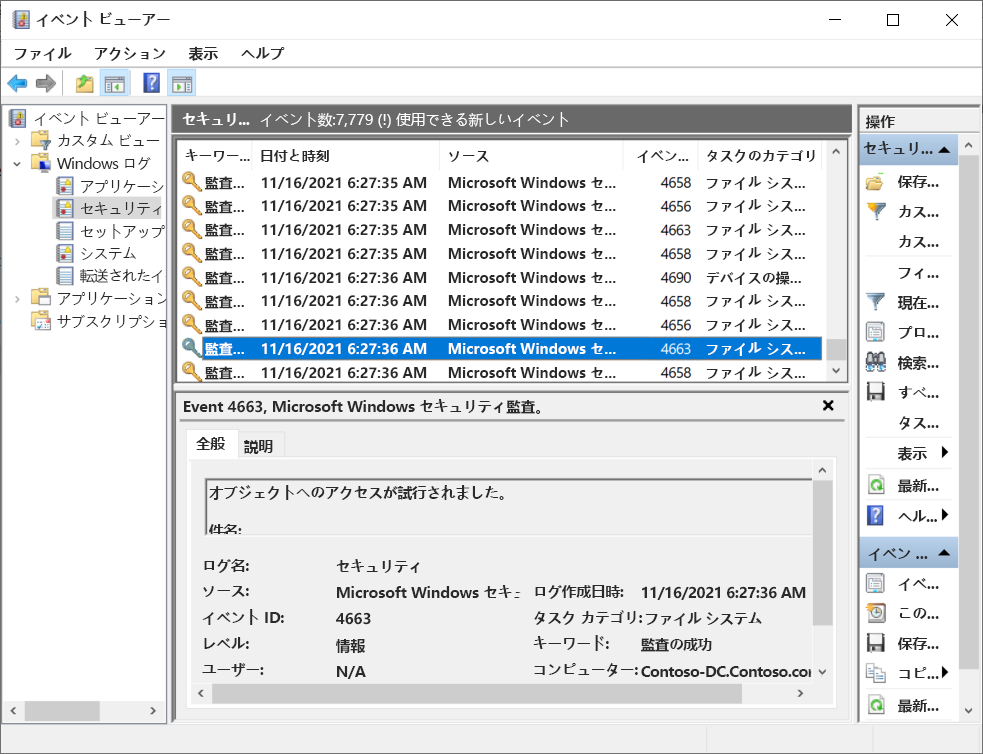Open the ファイル menu

tap(43, 53)
